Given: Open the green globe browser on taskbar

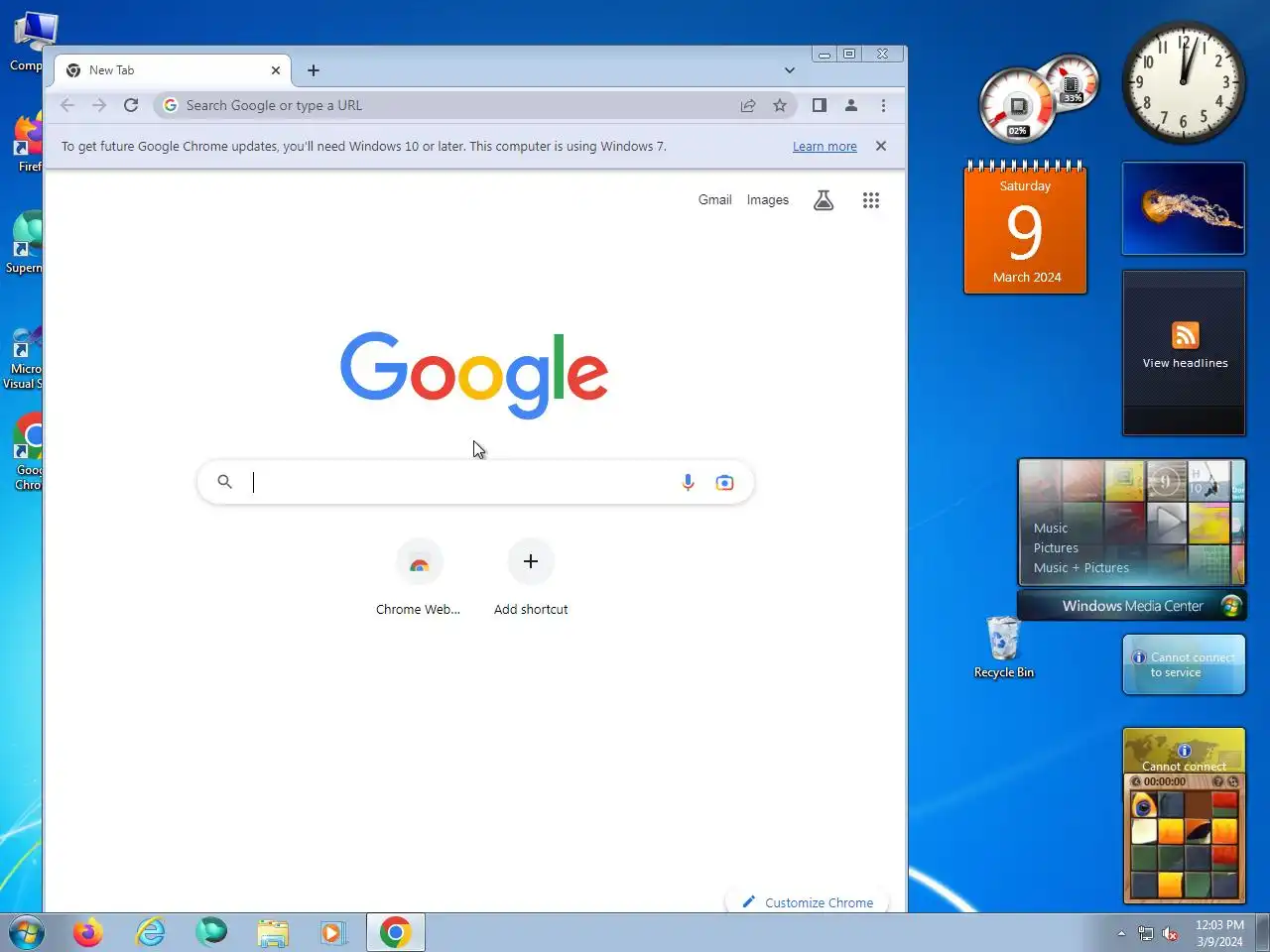Looking at the screenshot, I should pos(211,932).
